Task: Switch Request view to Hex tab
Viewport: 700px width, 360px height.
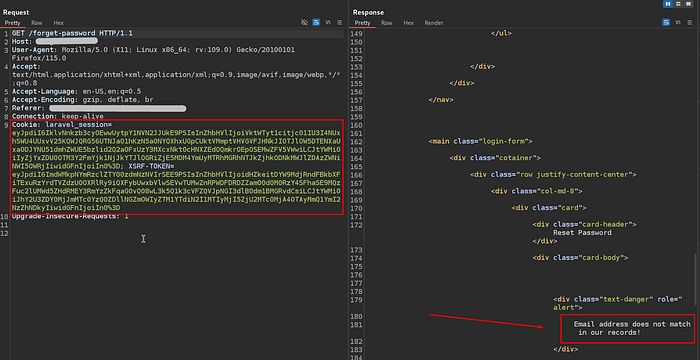Action: pos(58,23)
